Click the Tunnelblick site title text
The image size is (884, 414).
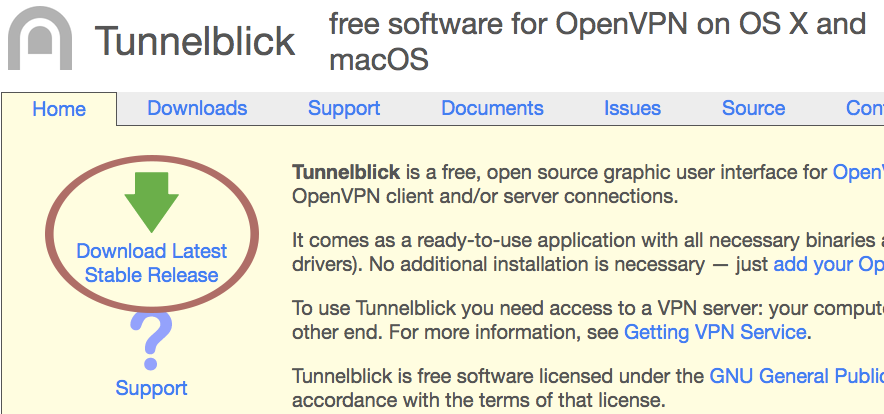tap(195, 41)
